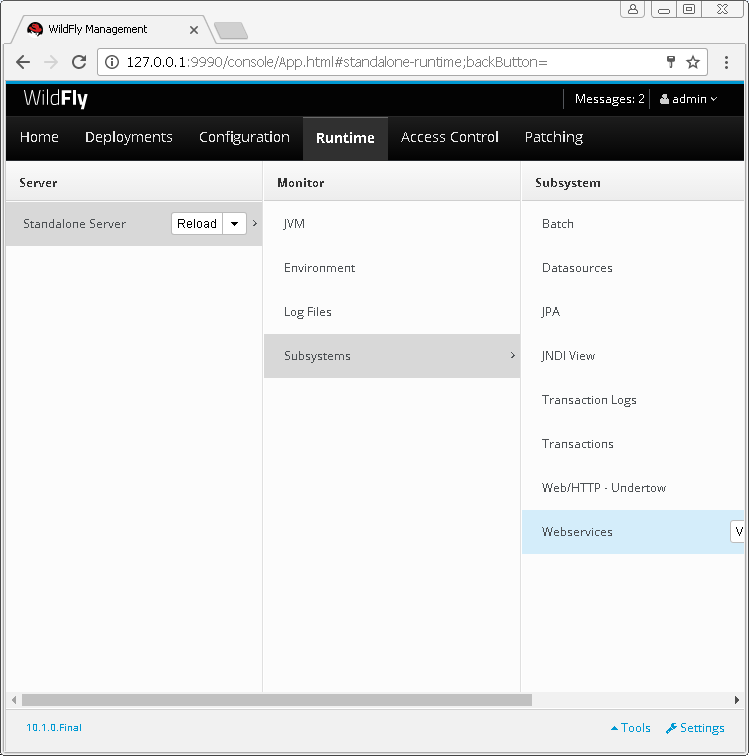The image size is (749, 756).
Task: Open JNDI View subsystem
Action: coord(633,356)
